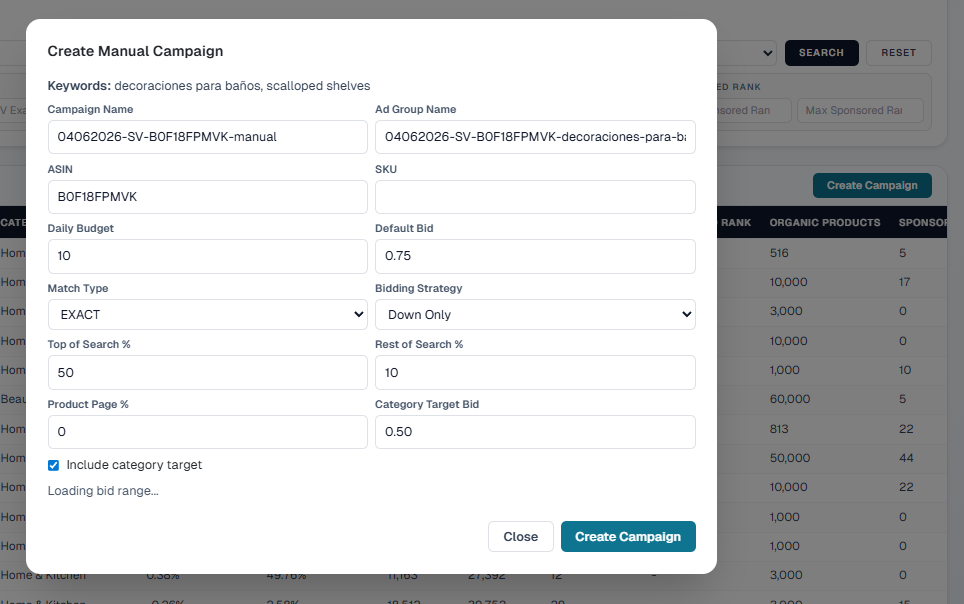Select the Rest of Search % field
The image size is (964, 604).
coord(535,373)
